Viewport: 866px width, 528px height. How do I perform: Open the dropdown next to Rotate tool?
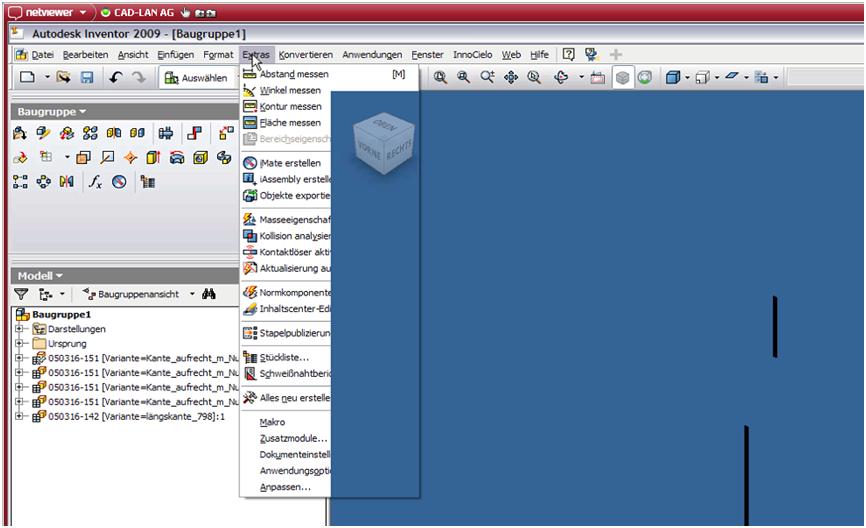click(x=581, y=77)
